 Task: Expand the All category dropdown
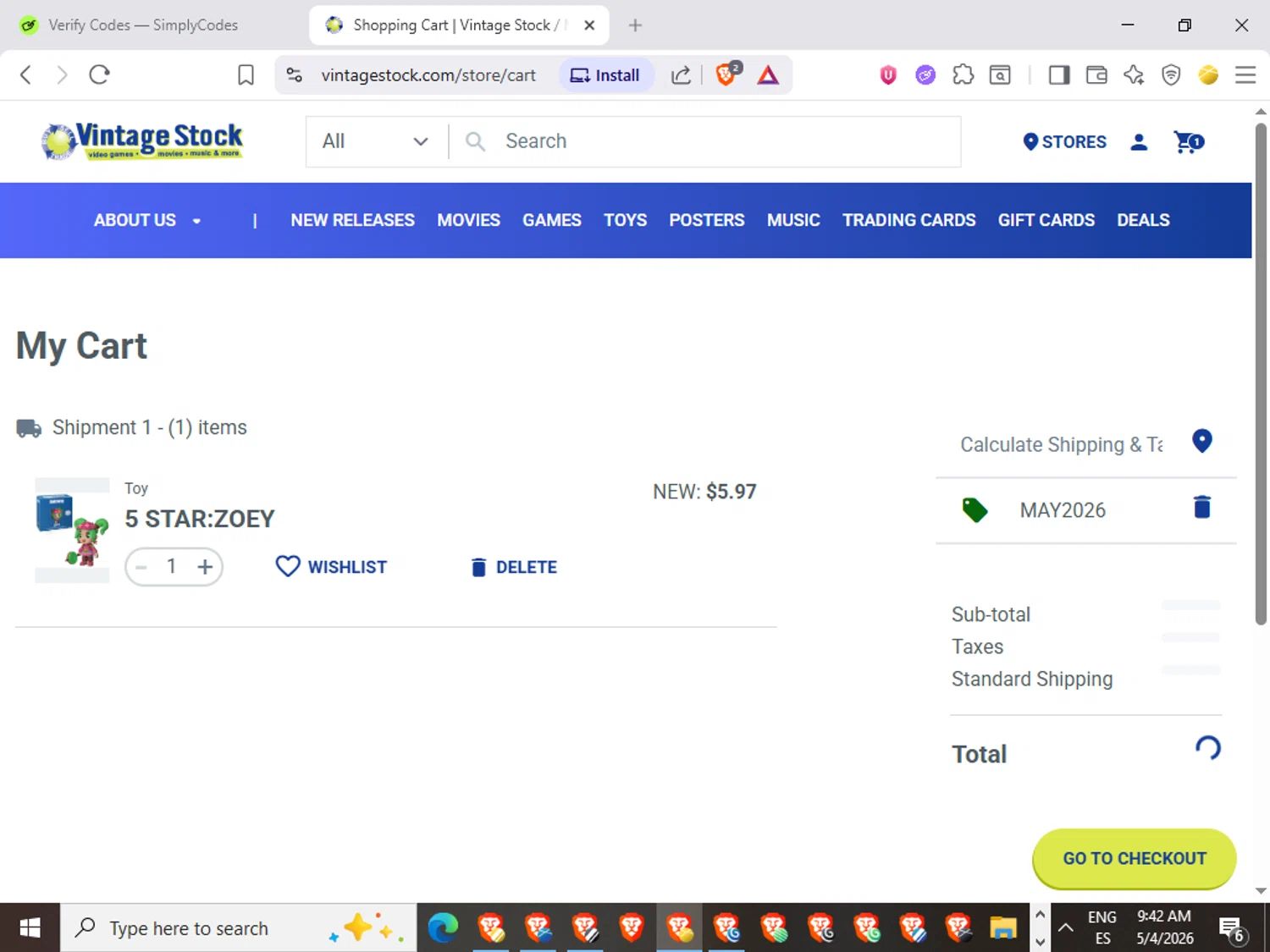point(375,141)
